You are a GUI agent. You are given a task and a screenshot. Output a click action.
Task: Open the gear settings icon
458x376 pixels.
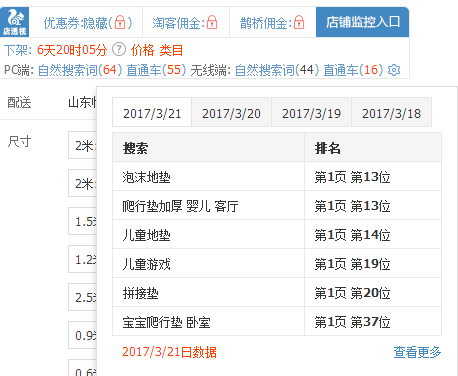pos(394,70)
